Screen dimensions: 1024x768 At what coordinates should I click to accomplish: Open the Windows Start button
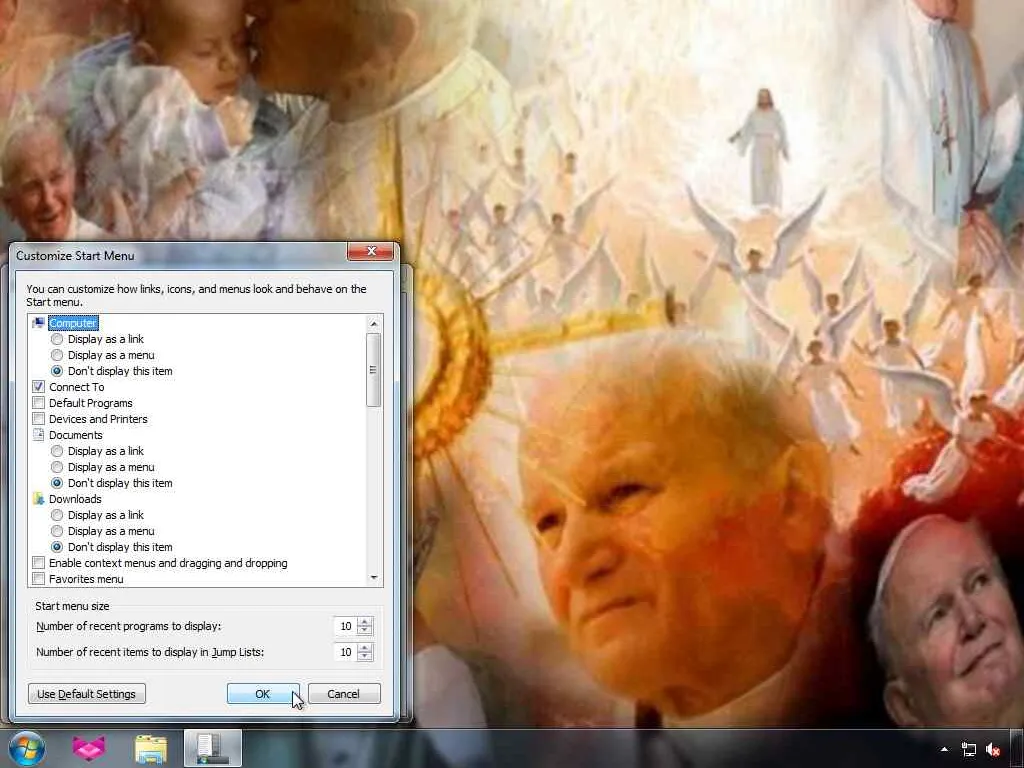click(x=27, y=748)
